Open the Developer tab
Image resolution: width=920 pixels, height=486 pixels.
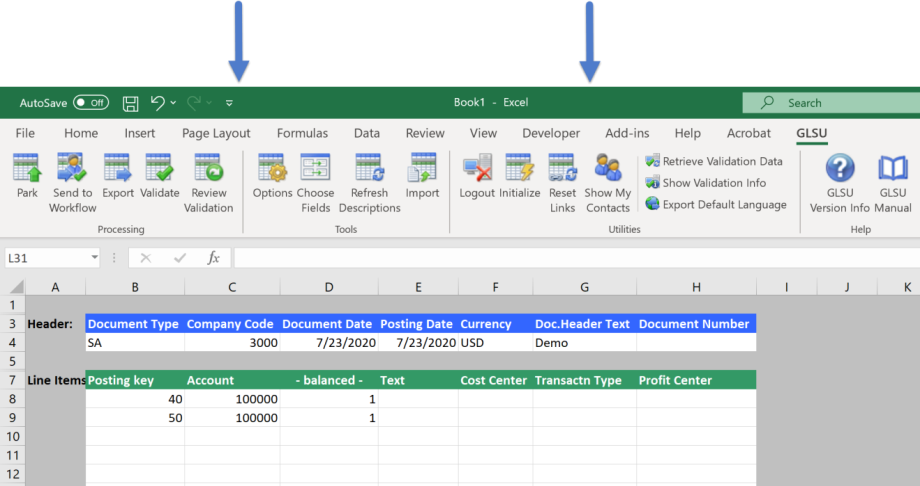coord(551,133)
